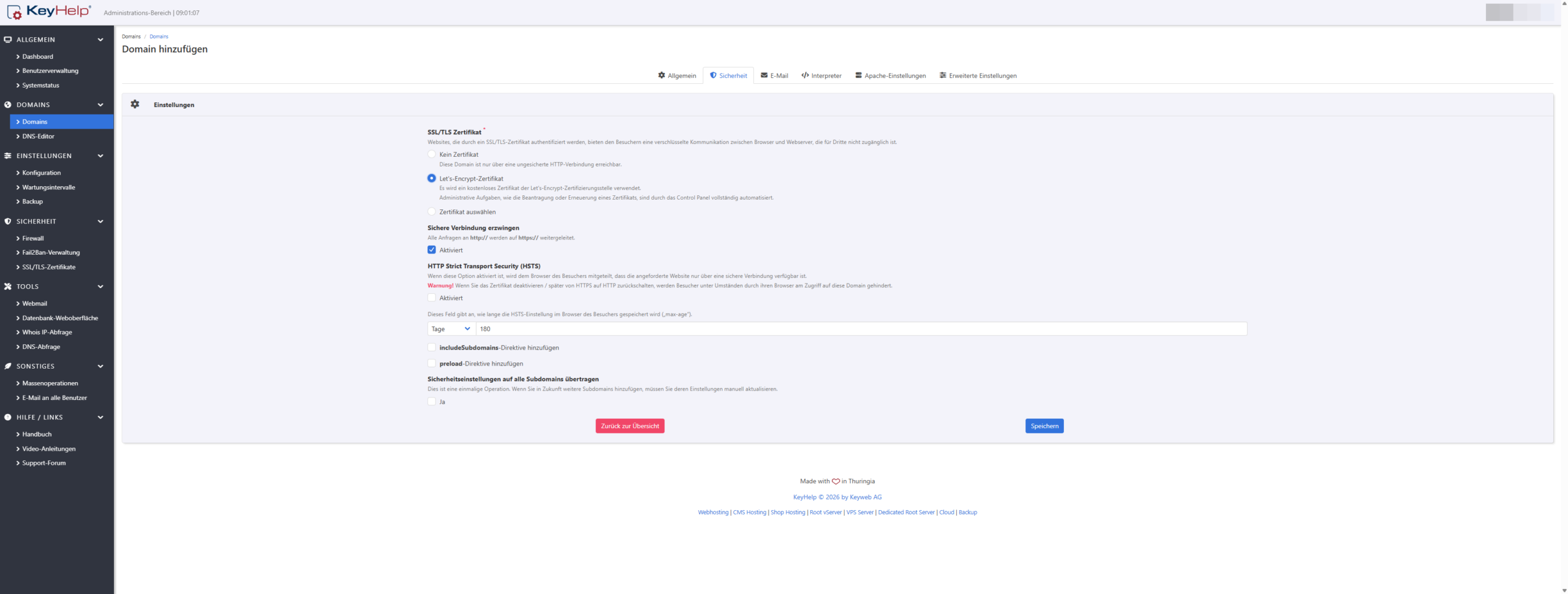The width and height of the screenshot is (1568, 594).
Task: Select the Kein Zertifikat radio option
Action: [432, 154]
